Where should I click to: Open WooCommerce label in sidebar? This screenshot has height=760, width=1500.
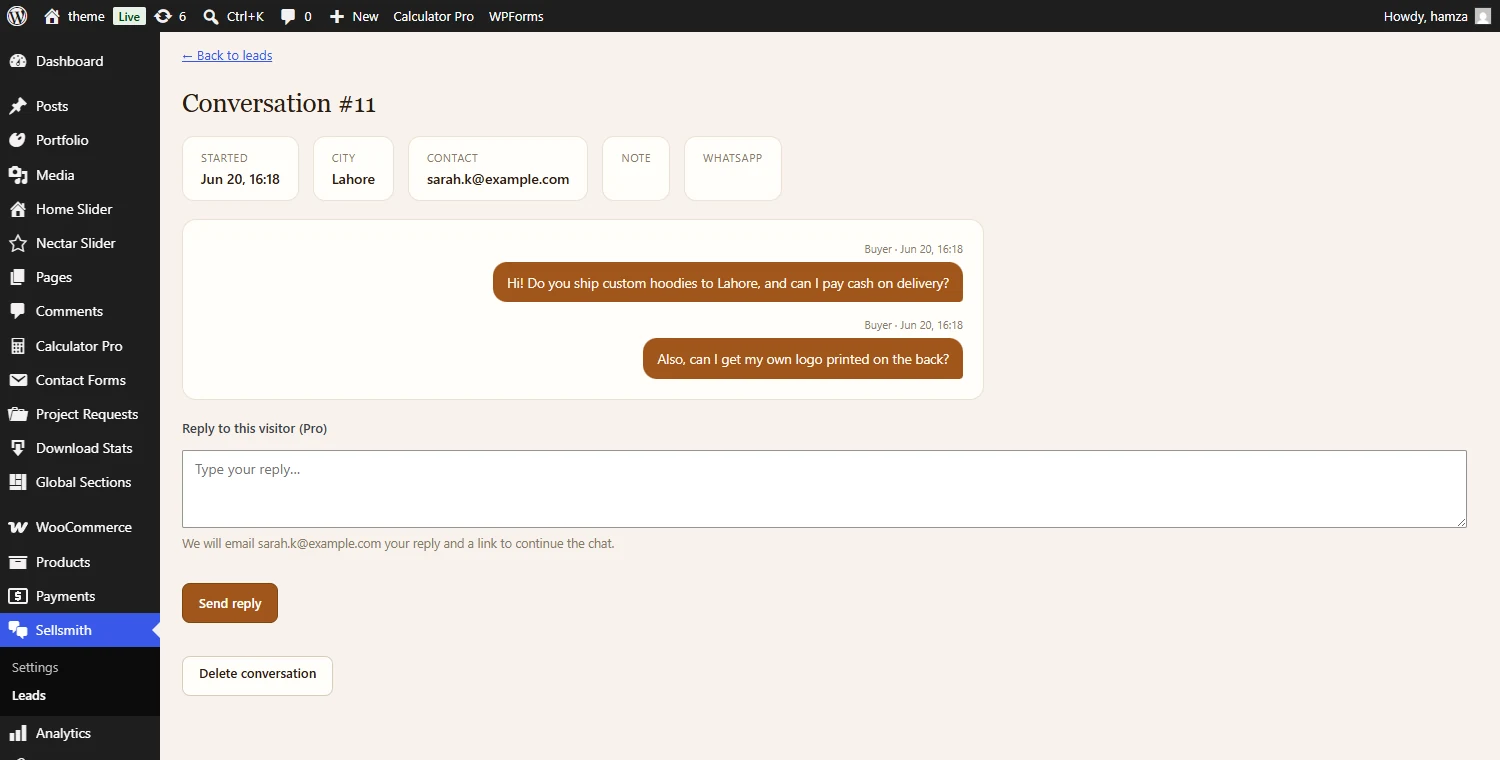point(84,527)
